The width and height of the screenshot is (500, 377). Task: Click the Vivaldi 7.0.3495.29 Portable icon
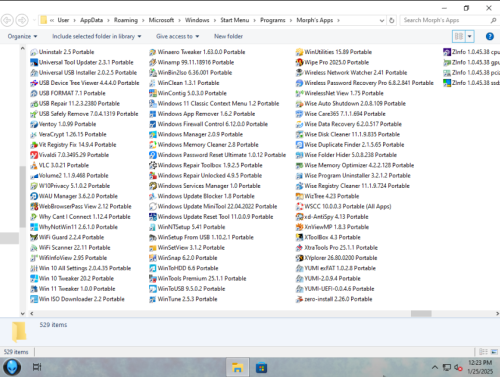(34, 155)
